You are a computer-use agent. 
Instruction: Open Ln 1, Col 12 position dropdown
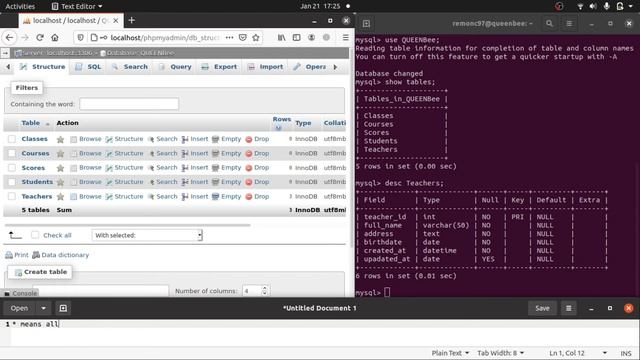(578, 353)
